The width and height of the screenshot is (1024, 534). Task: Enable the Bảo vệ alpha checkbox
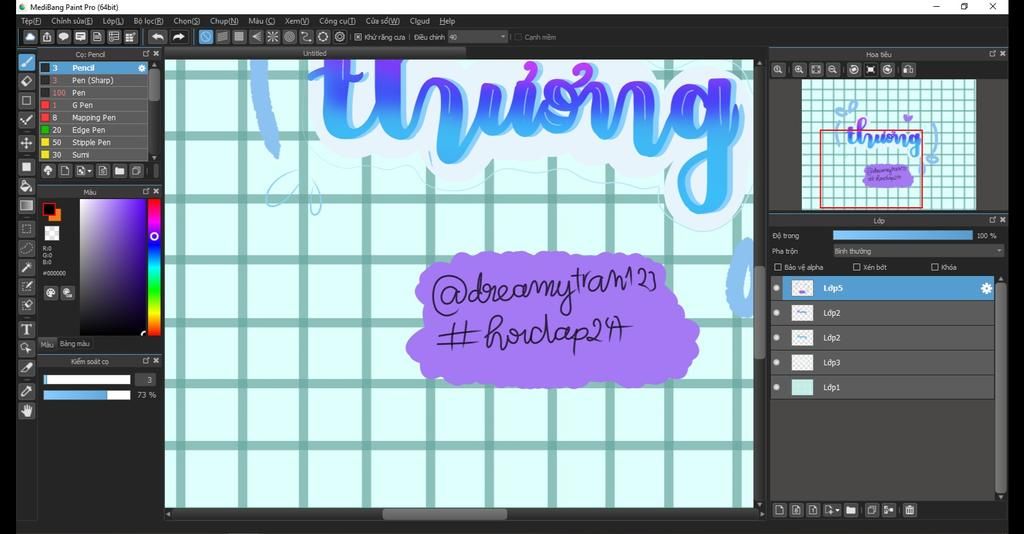(x=778, y=267)
